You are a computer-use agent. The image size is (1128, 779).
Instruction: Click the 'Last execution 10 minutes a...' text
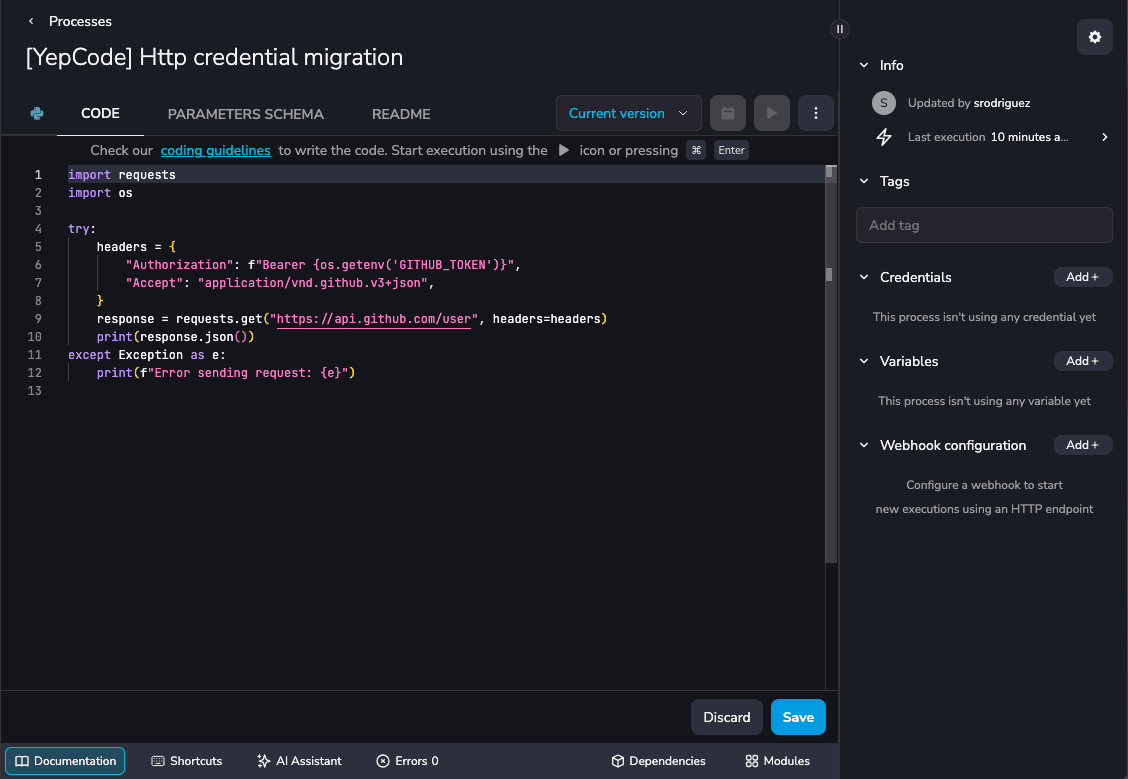coord(987,137)
